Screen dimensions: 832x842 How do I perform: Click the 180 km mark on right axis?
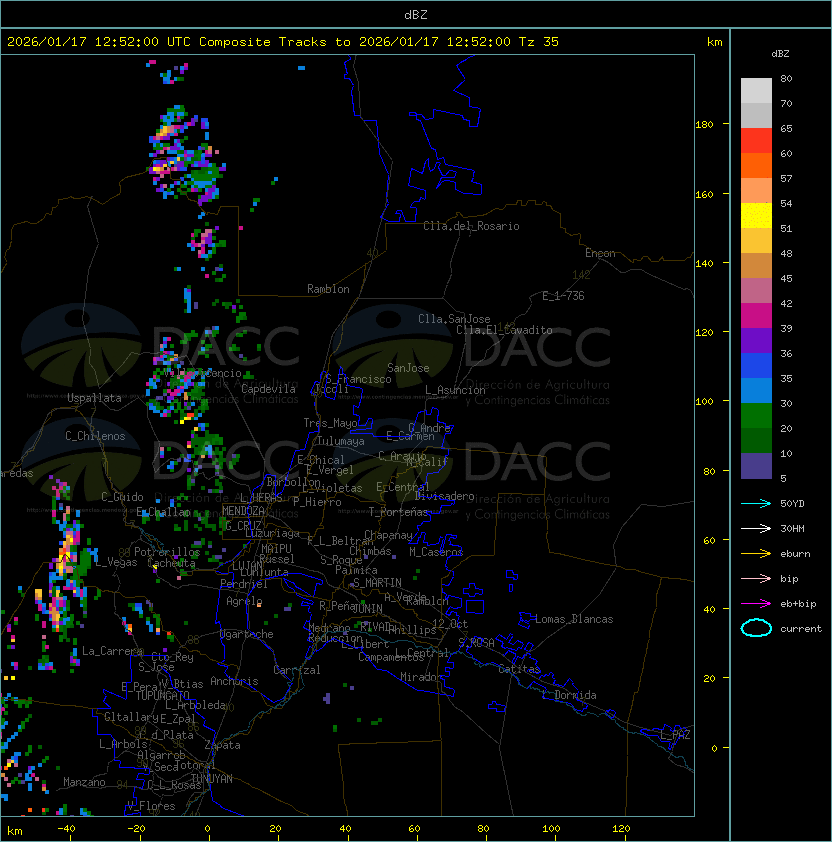704,125
